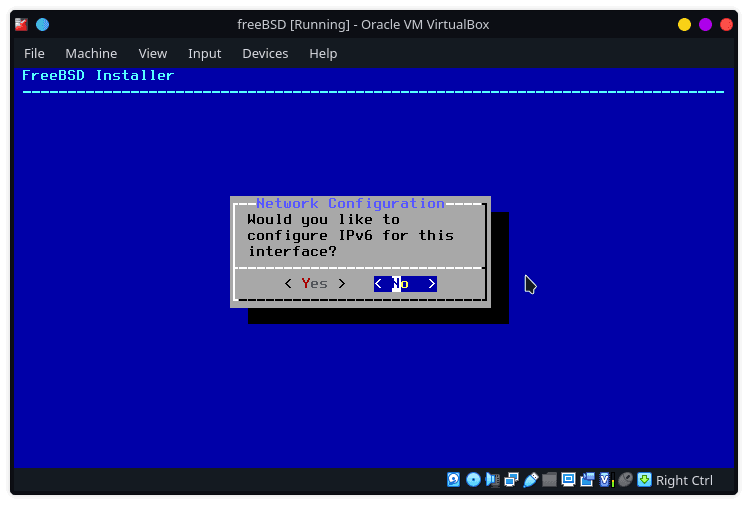Open the audio status indicator

click(x=492, y=479)
